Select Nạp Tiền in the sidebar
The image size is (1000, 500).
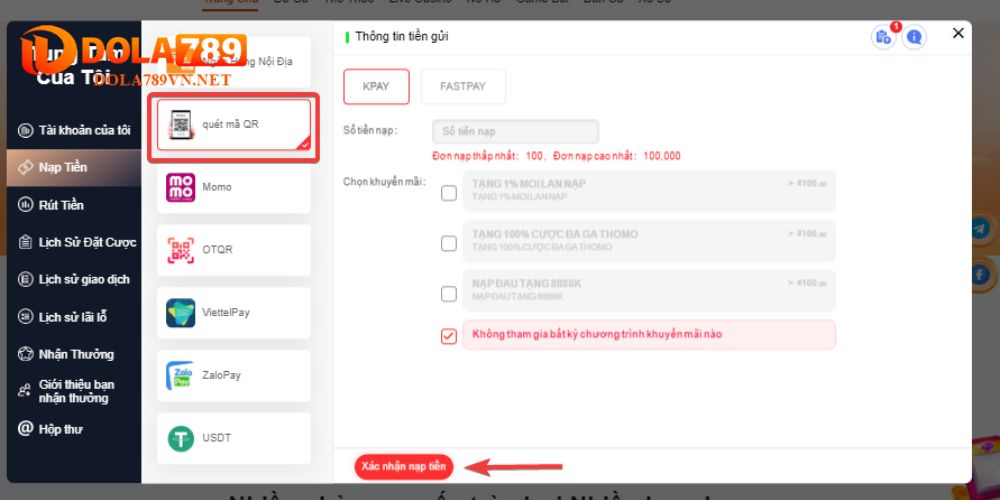pos(74,168)
